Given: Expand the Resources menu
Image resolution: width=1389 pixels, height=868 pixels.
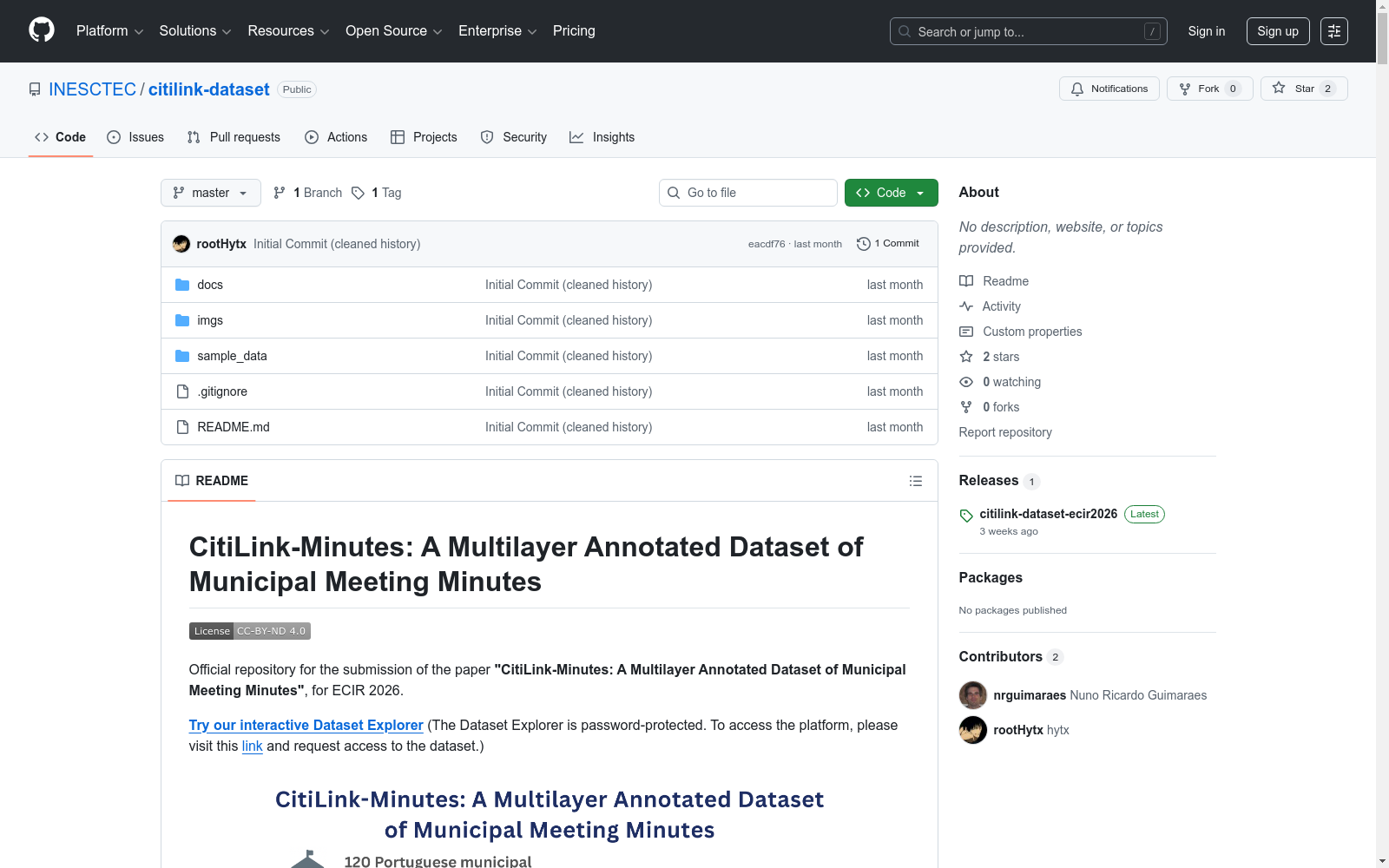Looking at the screenshot, I should coord(288,31).
